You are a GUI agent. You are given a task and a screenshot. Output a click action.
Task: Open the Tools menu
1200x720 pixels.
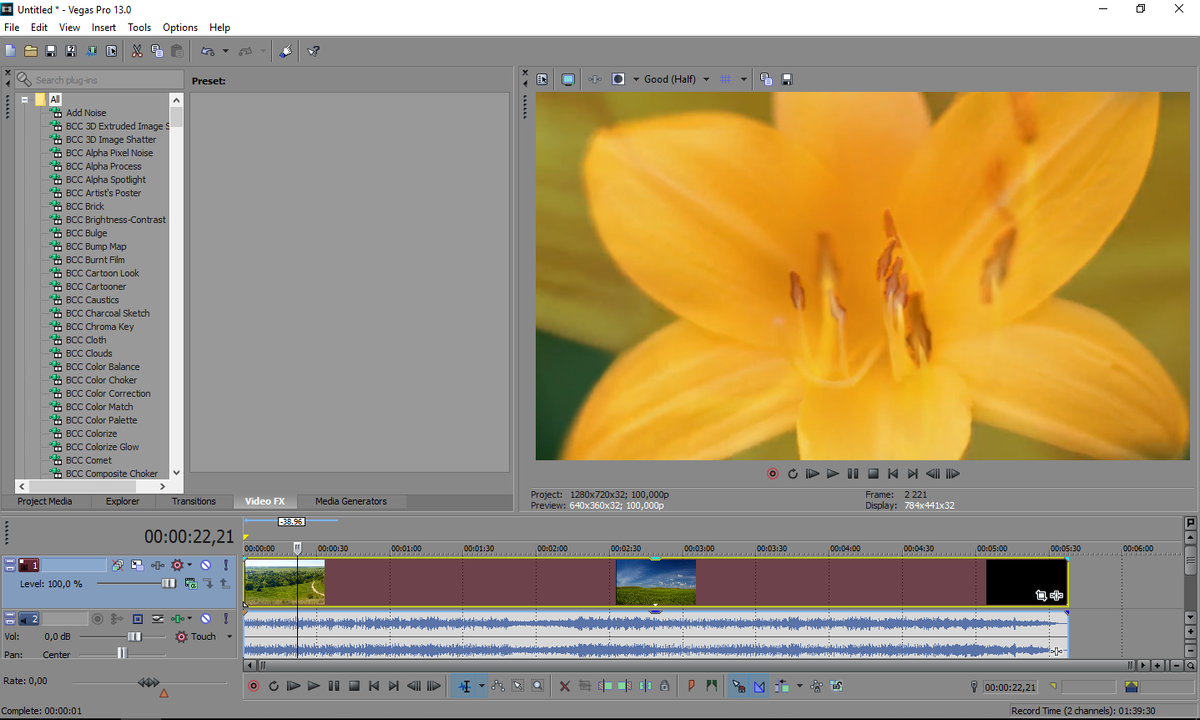point(139,27)
